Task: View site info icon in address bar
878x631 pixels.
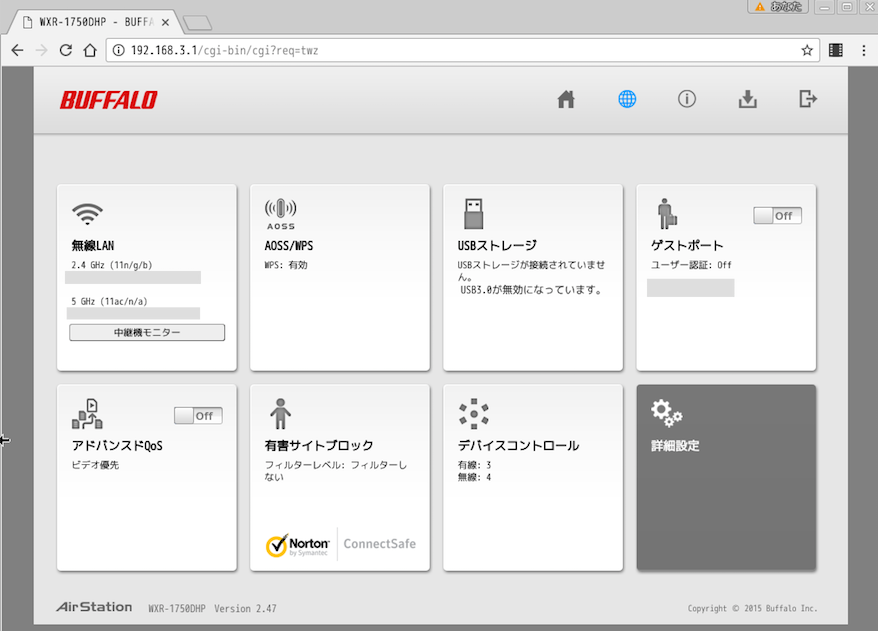Action: pyautogui.click(x=118, y=50)
